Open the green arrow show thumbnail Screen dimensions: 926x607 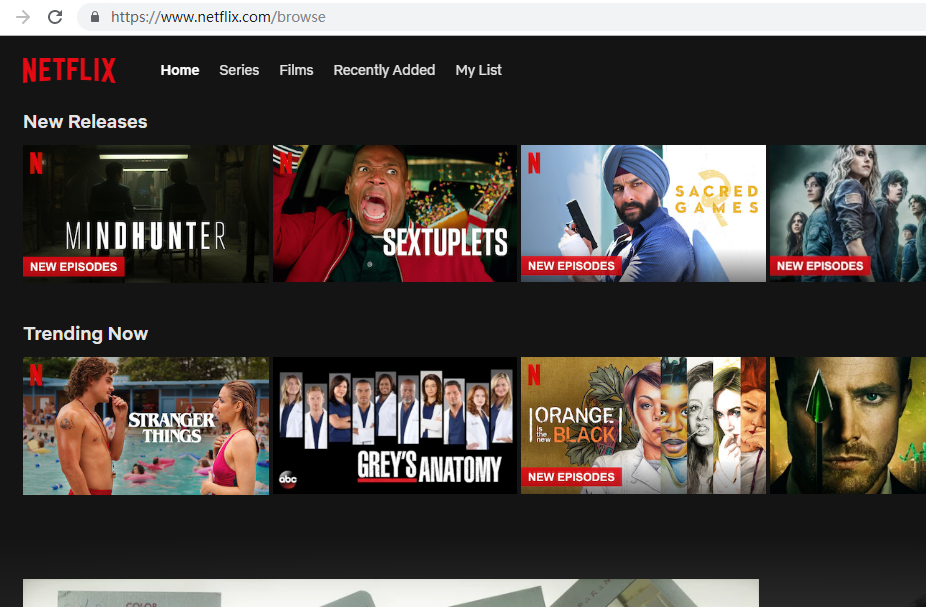click(x=848, y=426)
